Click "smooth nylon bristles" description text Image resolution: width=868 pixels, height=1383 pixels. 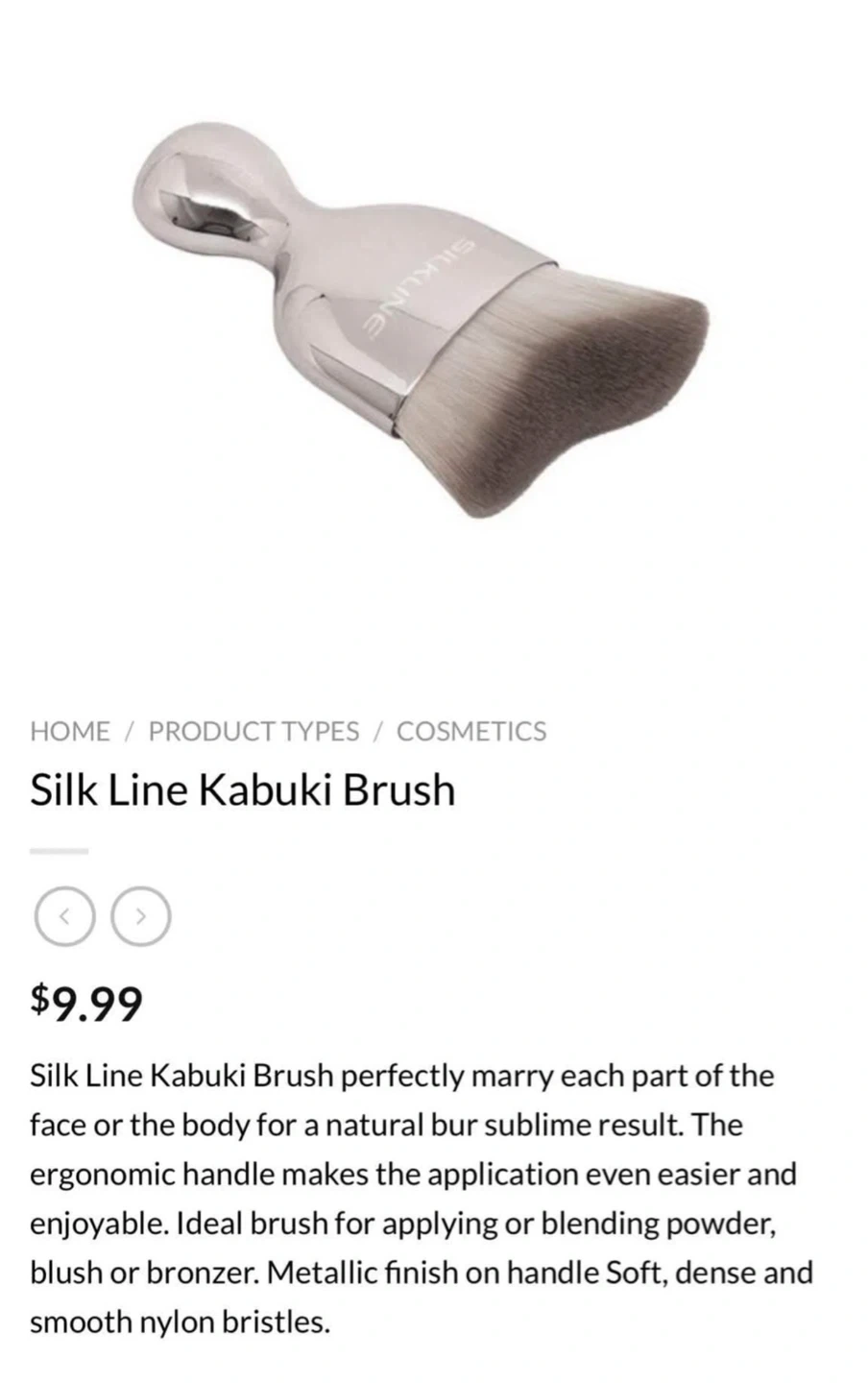(180, 1322)
